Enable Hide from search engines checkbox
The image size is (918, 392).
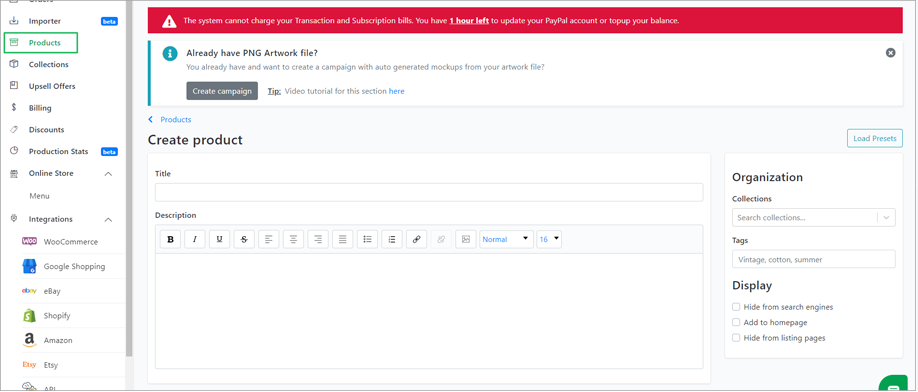point(736,307)
